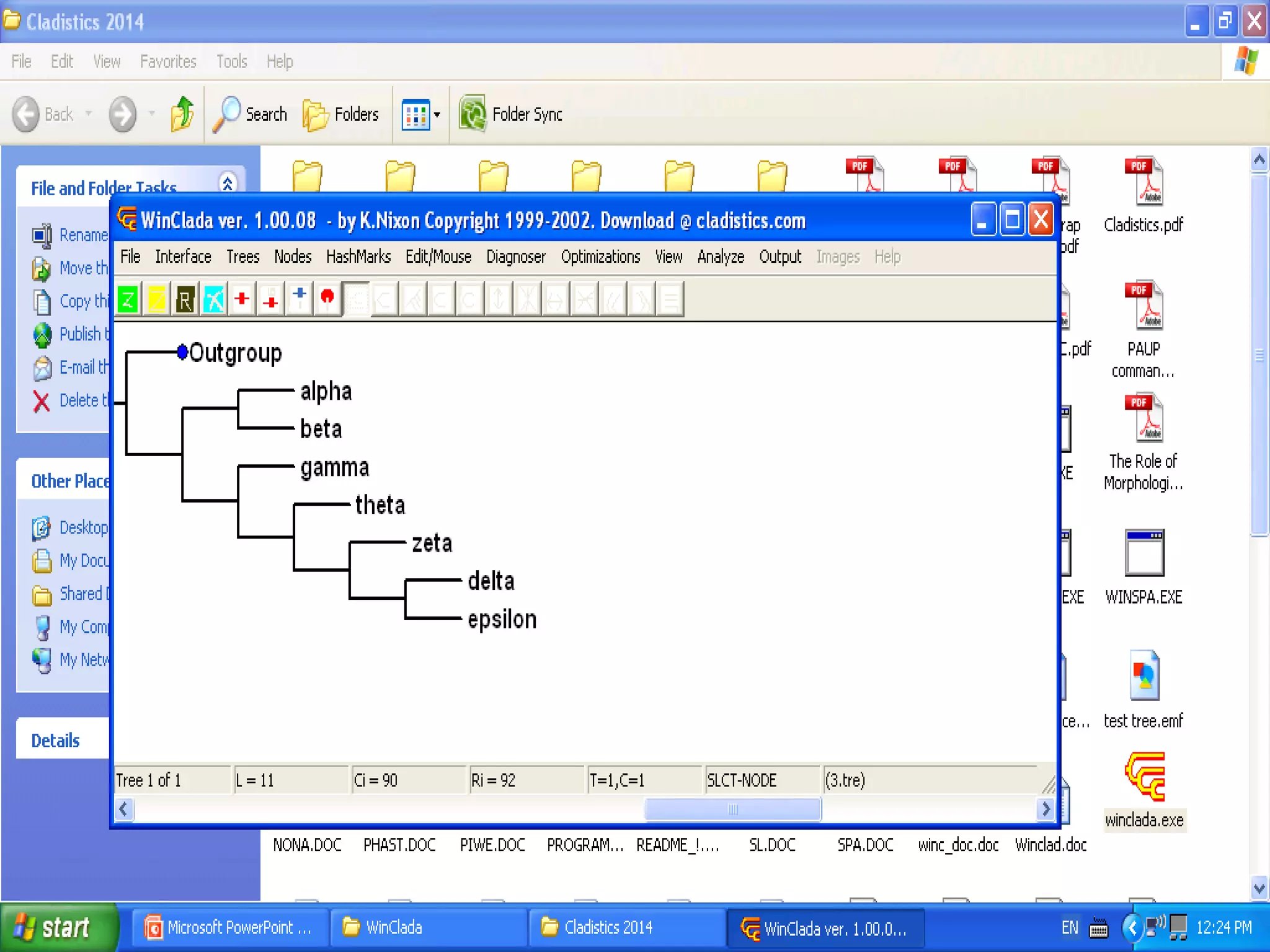Open the Desktop link under Other Places
Image resolution: width=1270 pixels, height=952 pixels.
83,527
